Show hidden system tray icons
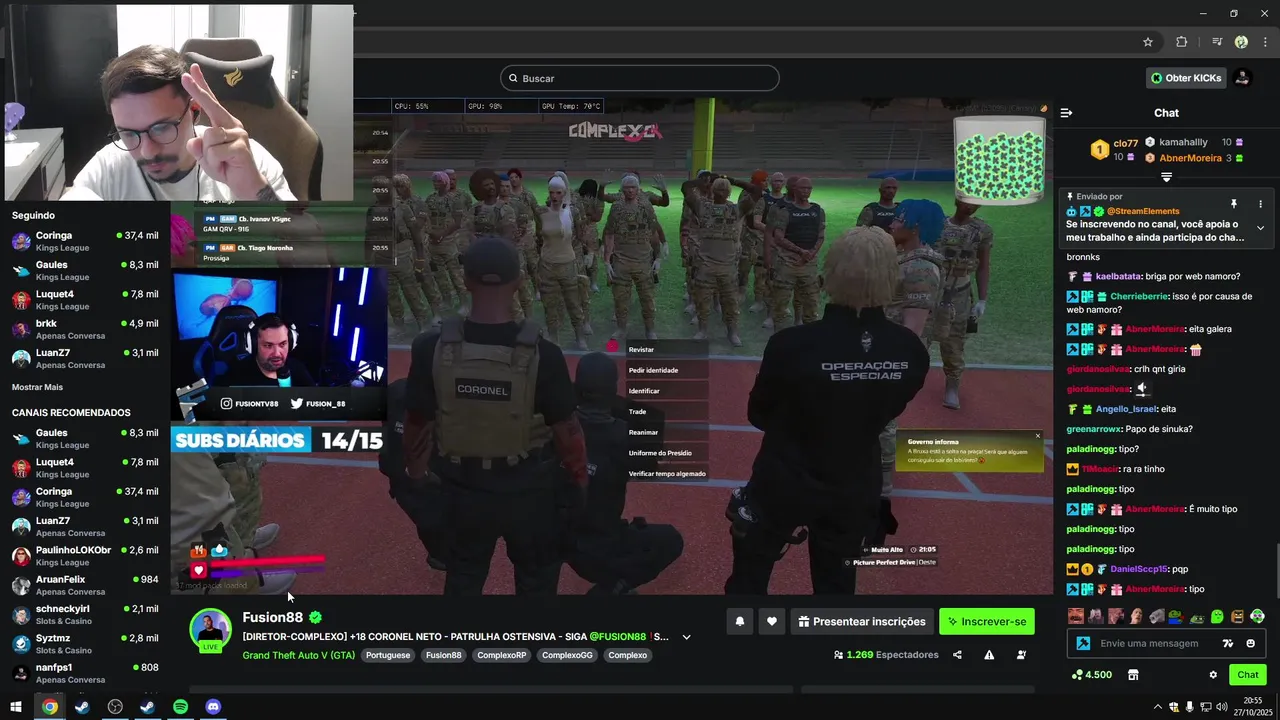 click(1158, 707)
